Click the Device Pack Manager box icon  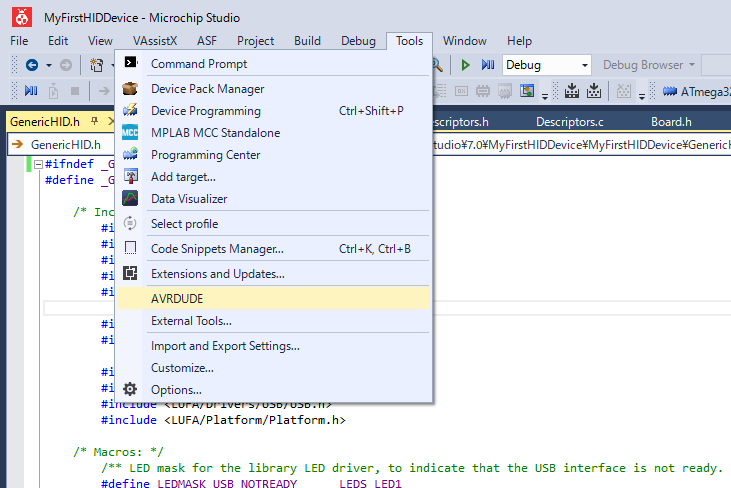(130, 89)
